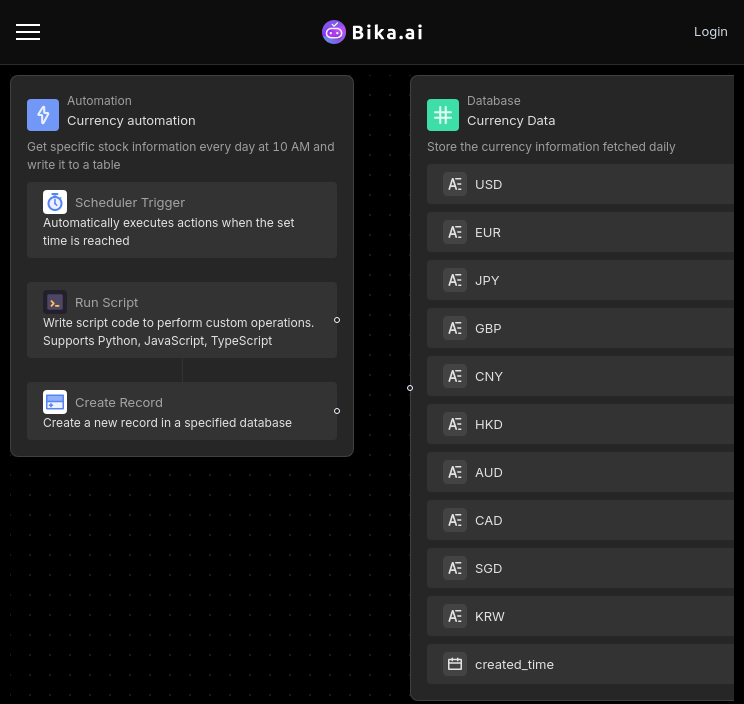This screenshot has width=744, height=704.
Task: Click the Create Record icon
Action: (x=55, y=402)
